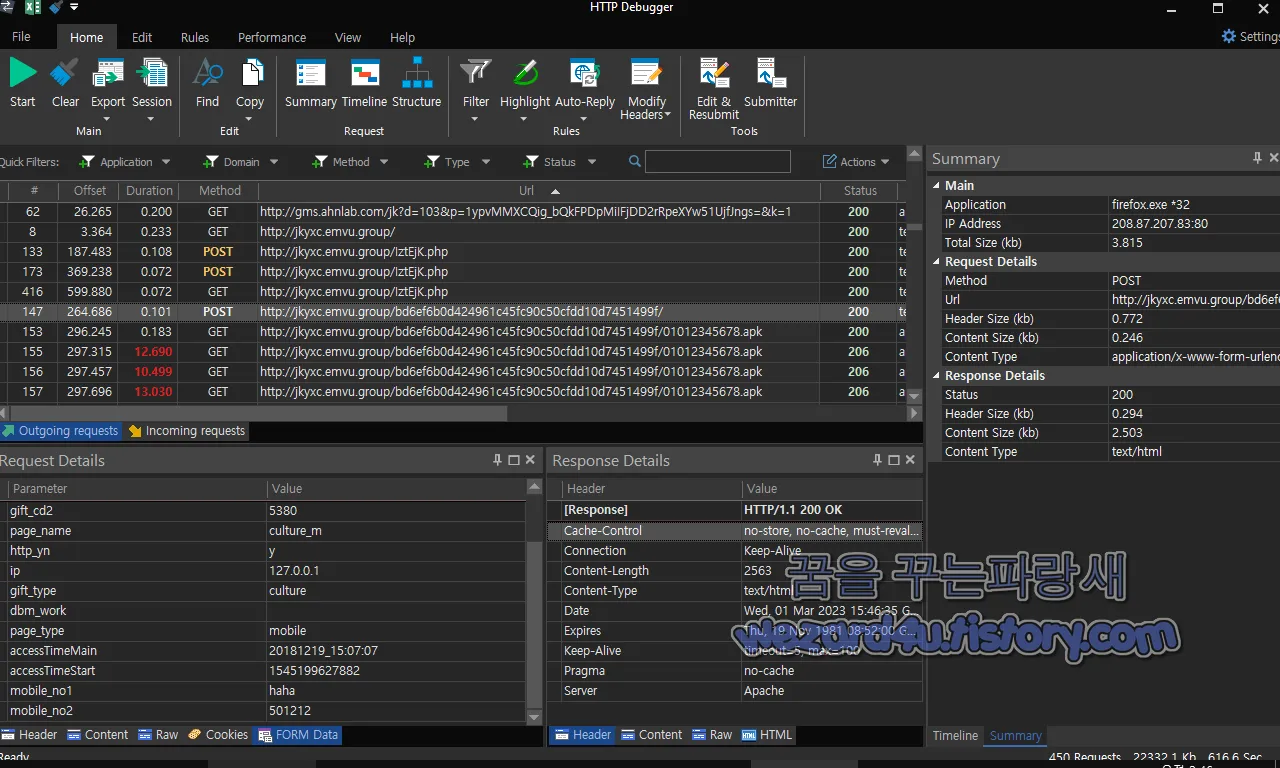This screenshot has width=1280, height=768.
Task: Open the Actions dropdown
Action: point(857,162)
